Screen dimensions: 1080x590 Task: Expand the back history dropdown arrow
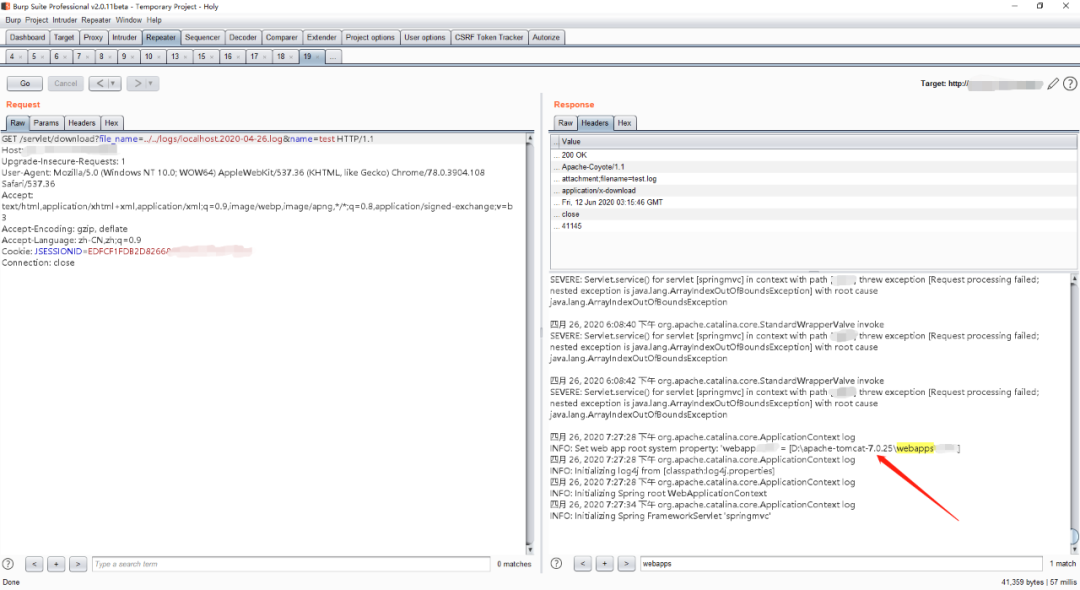[114, 83]
